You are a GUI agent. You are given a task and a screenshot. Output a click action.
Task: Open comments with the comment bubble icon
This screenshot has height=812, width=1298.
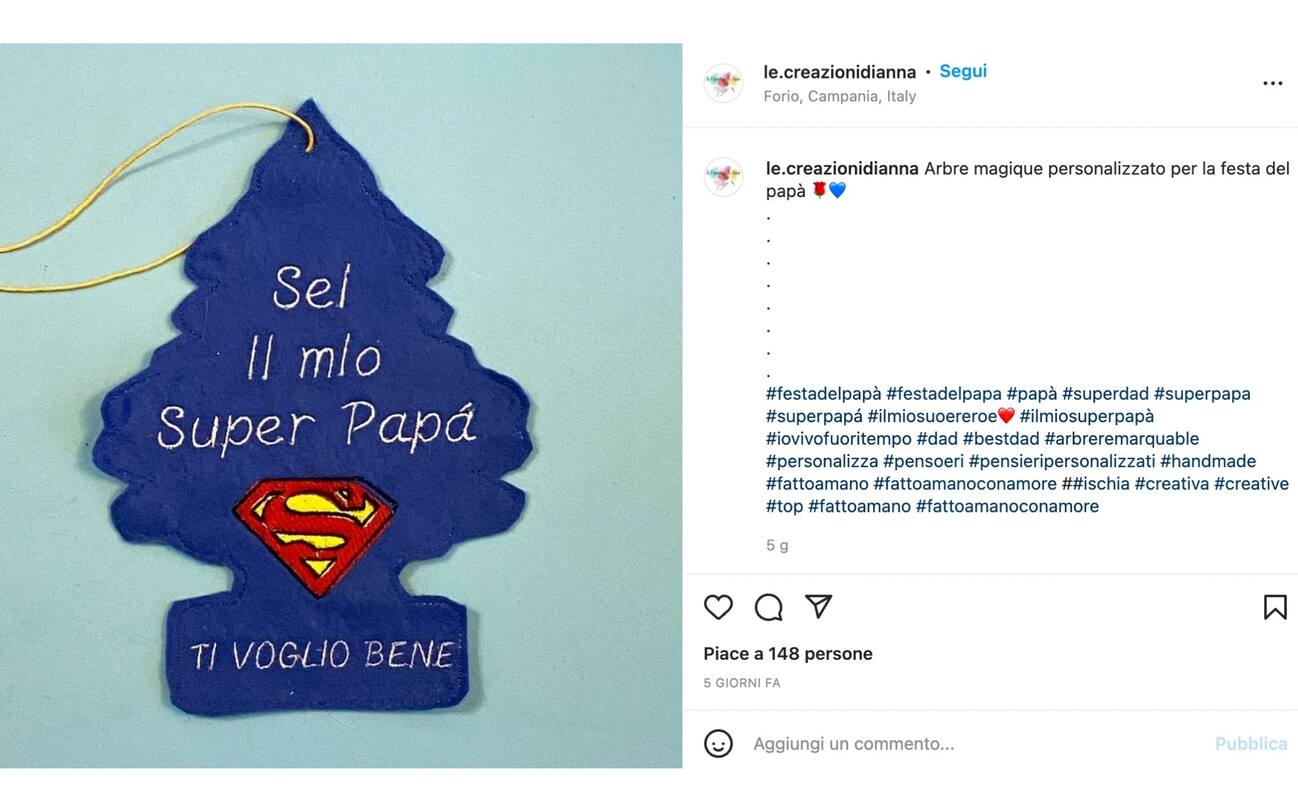pyautogui.click(x=768, y=607)
